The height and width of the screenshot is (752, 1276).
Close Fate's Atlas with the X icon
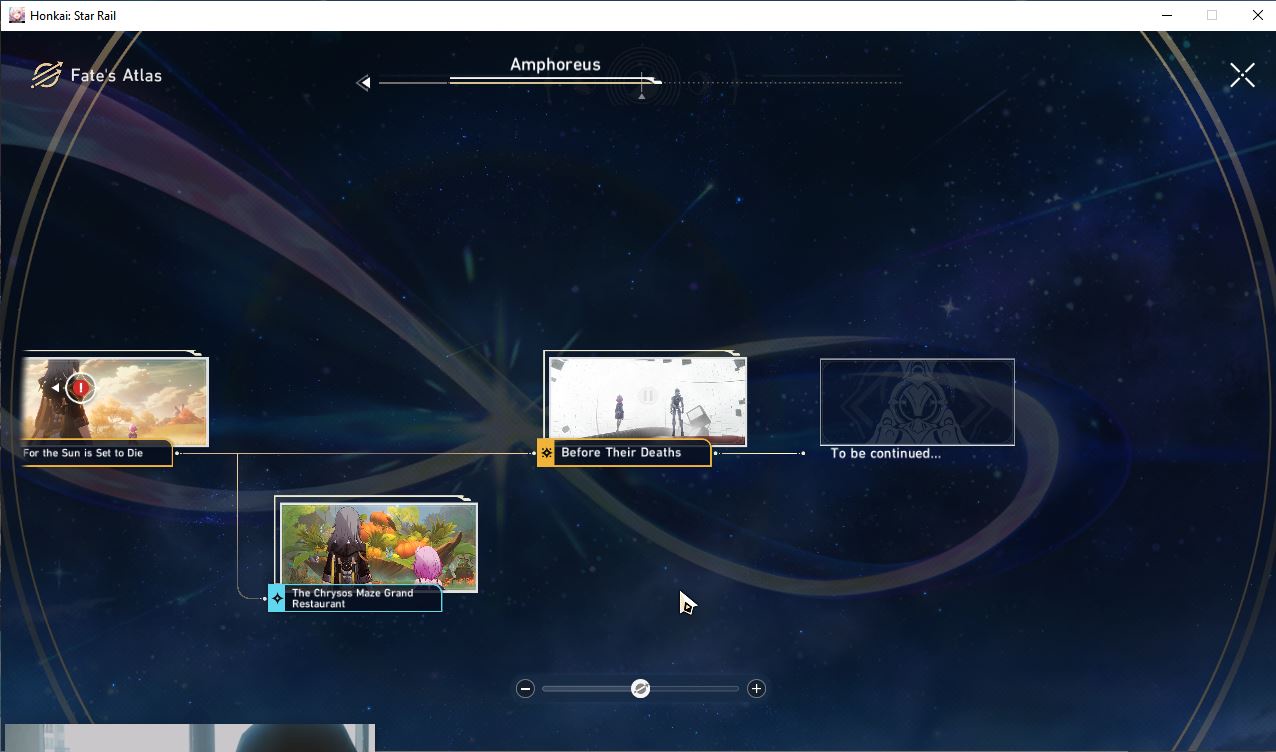click(1242, 75)
